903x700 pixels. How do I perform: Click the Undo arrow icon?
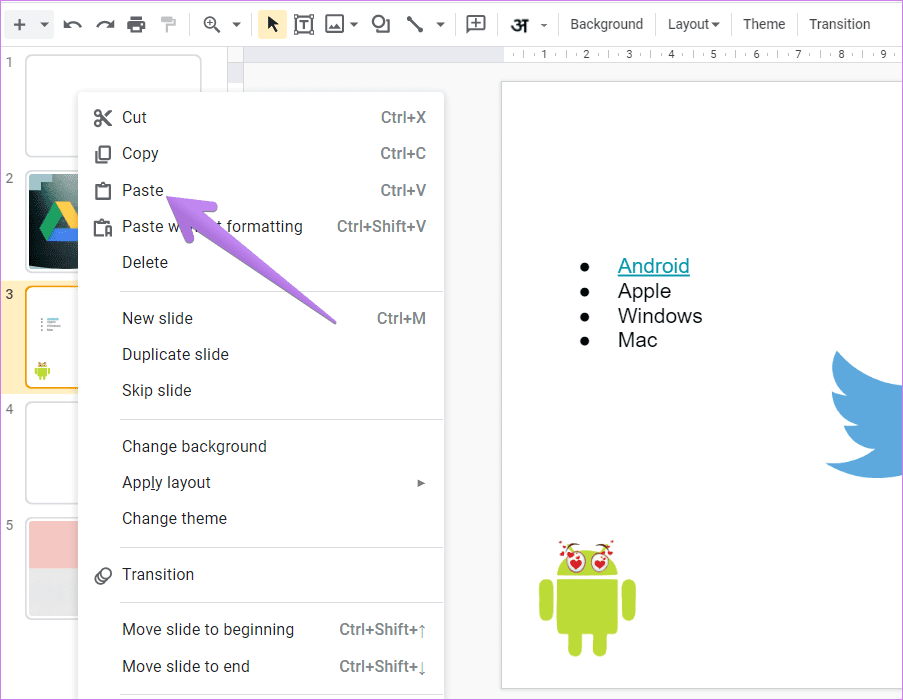tap(73, 25)
